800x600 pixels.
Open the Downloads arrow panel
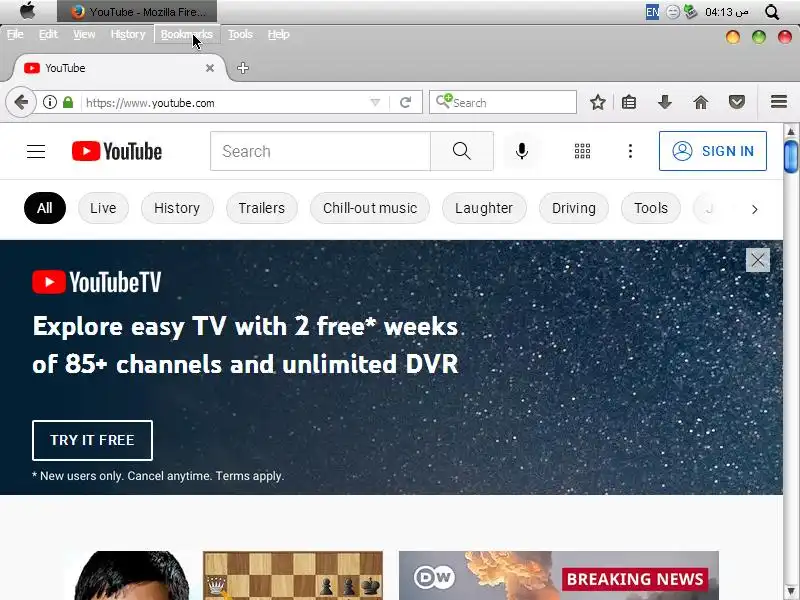pyautogui.click(x=664, y=103)
